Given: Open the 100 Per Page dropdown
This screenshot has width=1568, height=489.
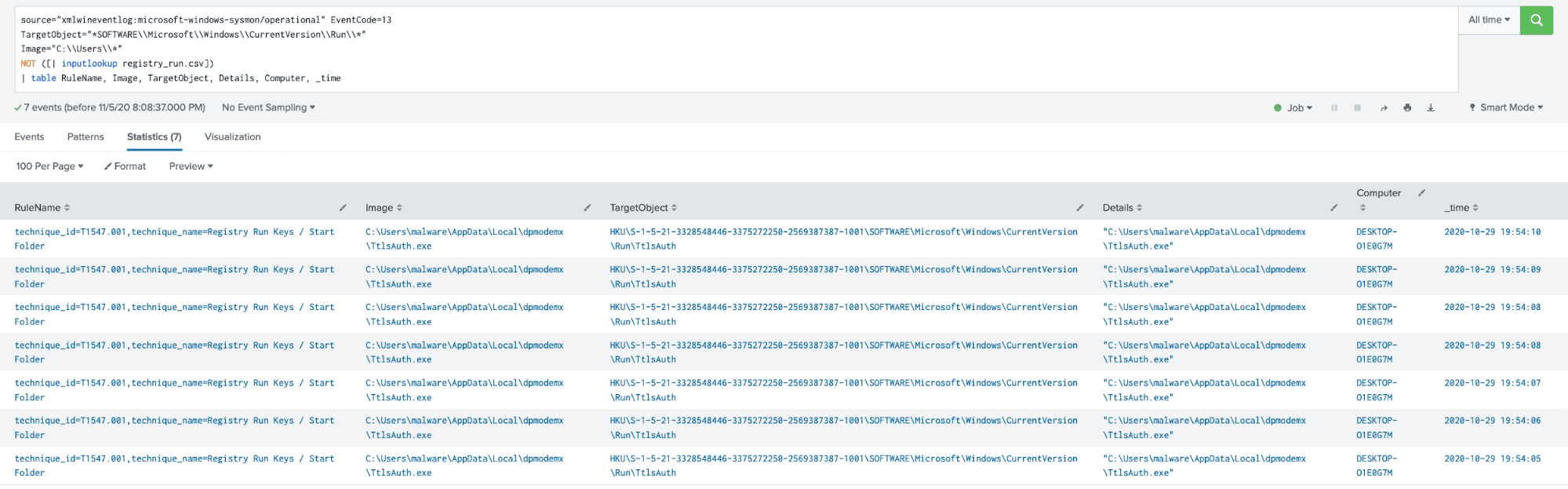Looking at the screenshot, I should (x=49, y=166).
